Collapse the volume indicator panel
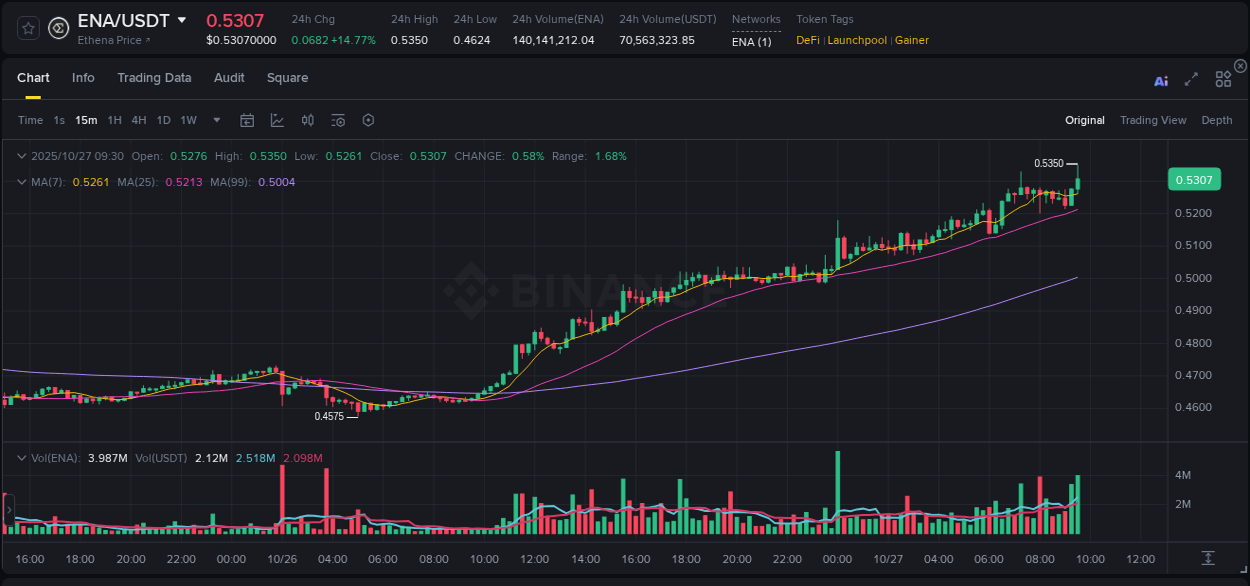Viewport: 1250px width, 586px height. pos(22,457)
